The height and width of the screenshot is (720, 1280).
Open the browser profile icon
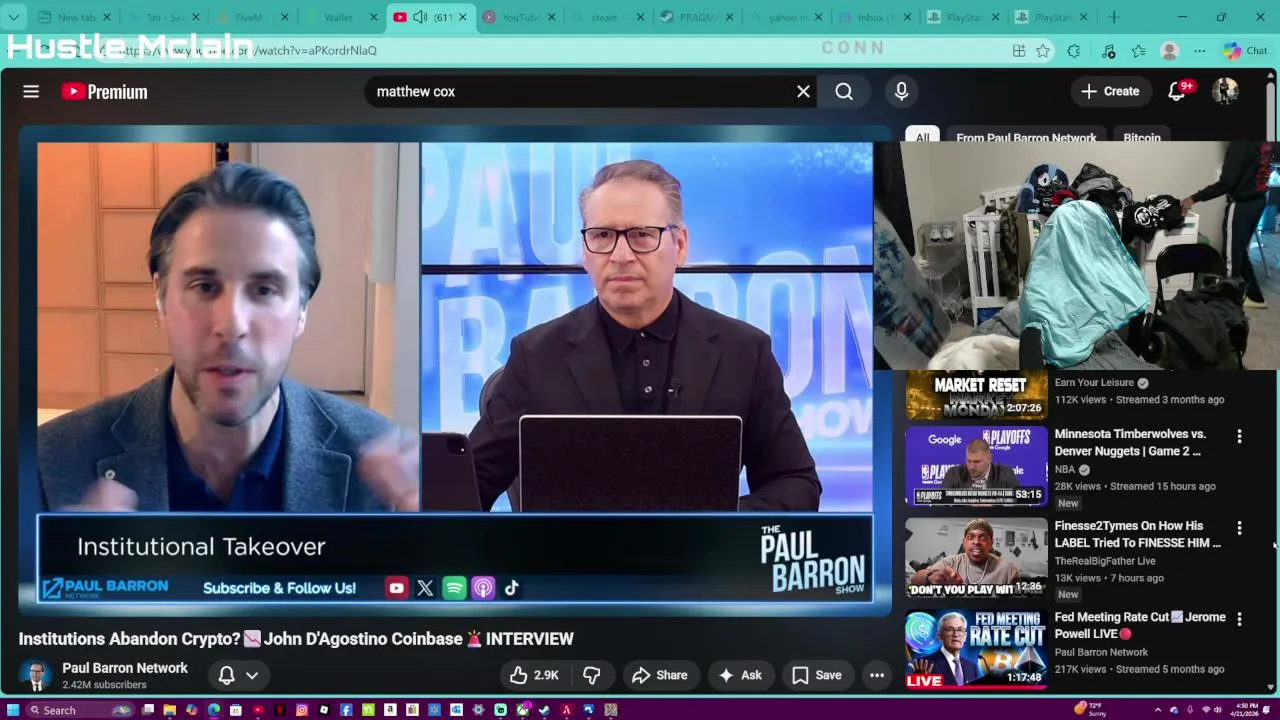[1169, 51]
